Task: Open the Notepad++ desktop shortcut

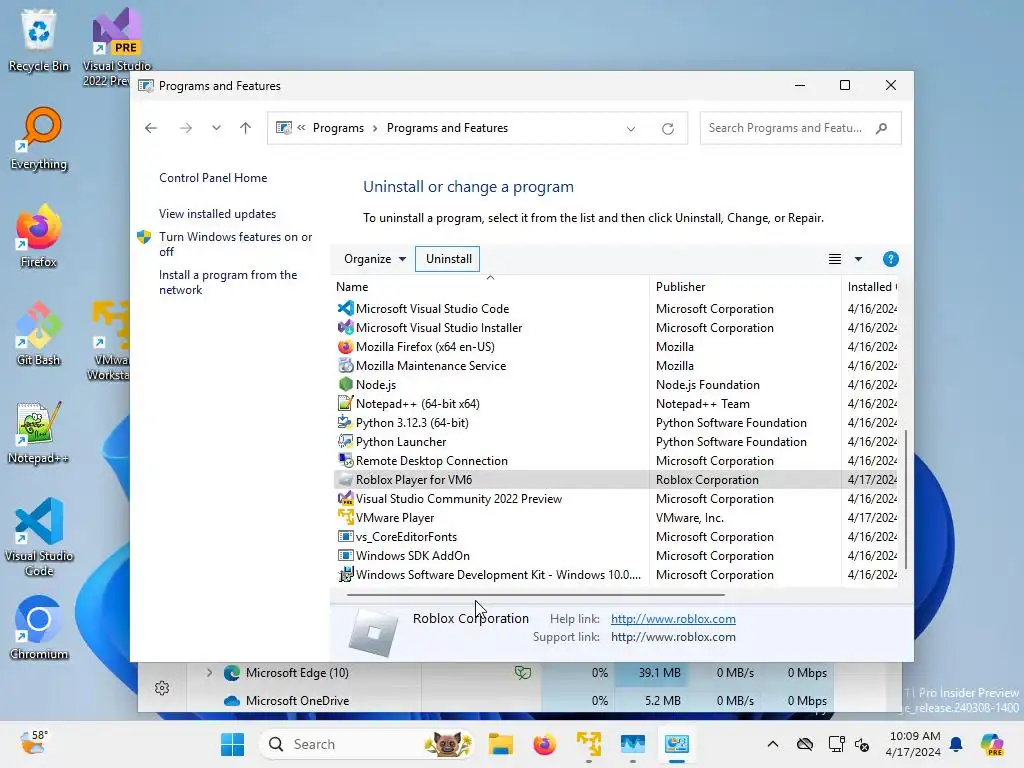Action: point(39,432)
